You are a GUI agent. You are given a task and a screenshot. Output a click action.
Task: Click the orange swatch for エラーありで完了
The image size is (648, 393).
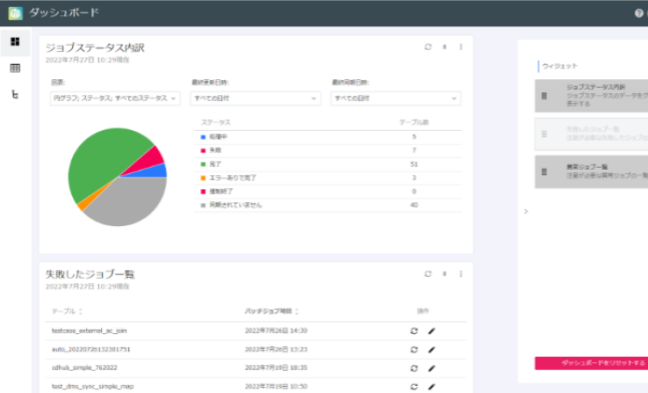[x=203, y=178]
